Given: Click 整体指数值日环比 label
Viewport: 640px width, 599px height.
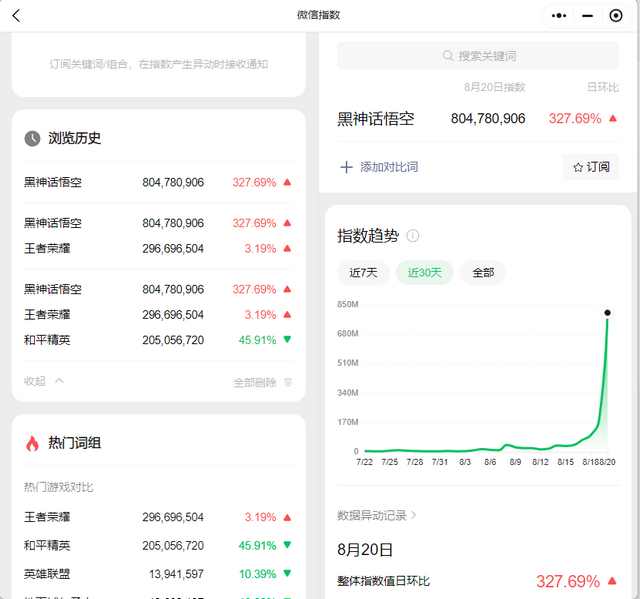Looking at the screenshot, I should tap(383, 581).
